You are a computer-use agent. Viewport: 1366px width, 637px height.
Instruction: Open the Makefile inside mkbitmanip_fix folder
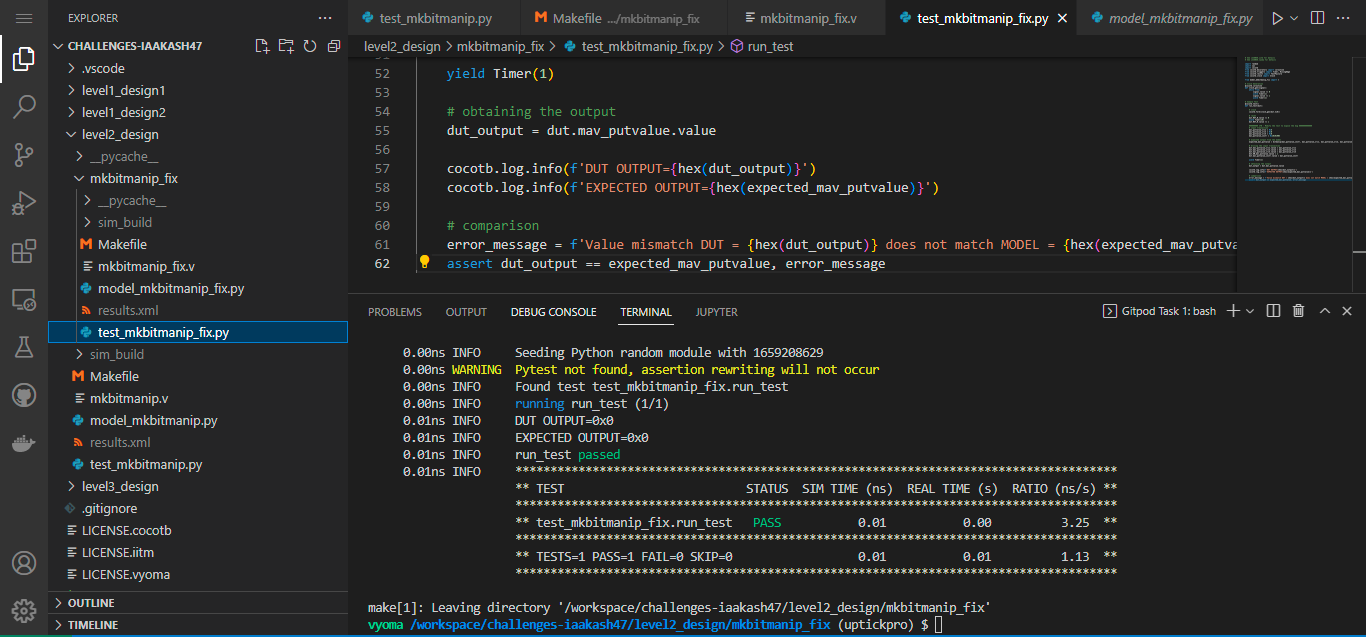198,244
